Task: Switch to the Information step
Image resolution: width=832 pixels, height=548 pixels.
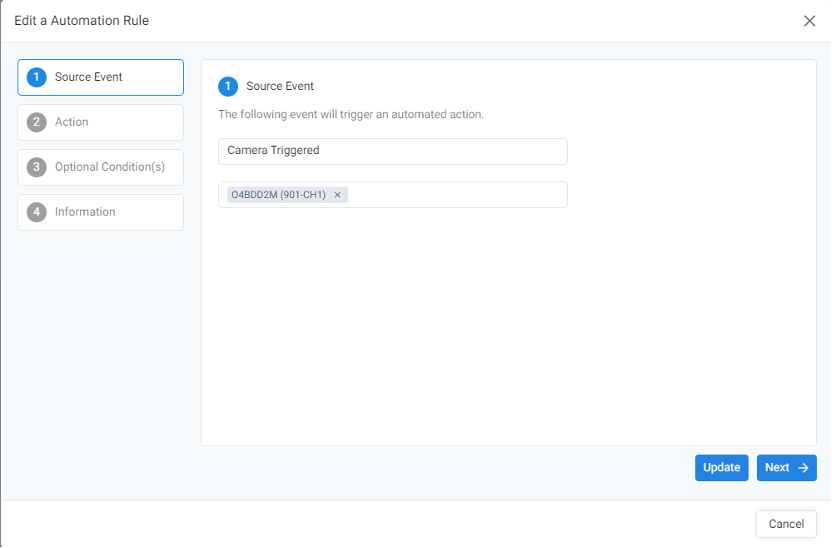Action: point(100,212)
